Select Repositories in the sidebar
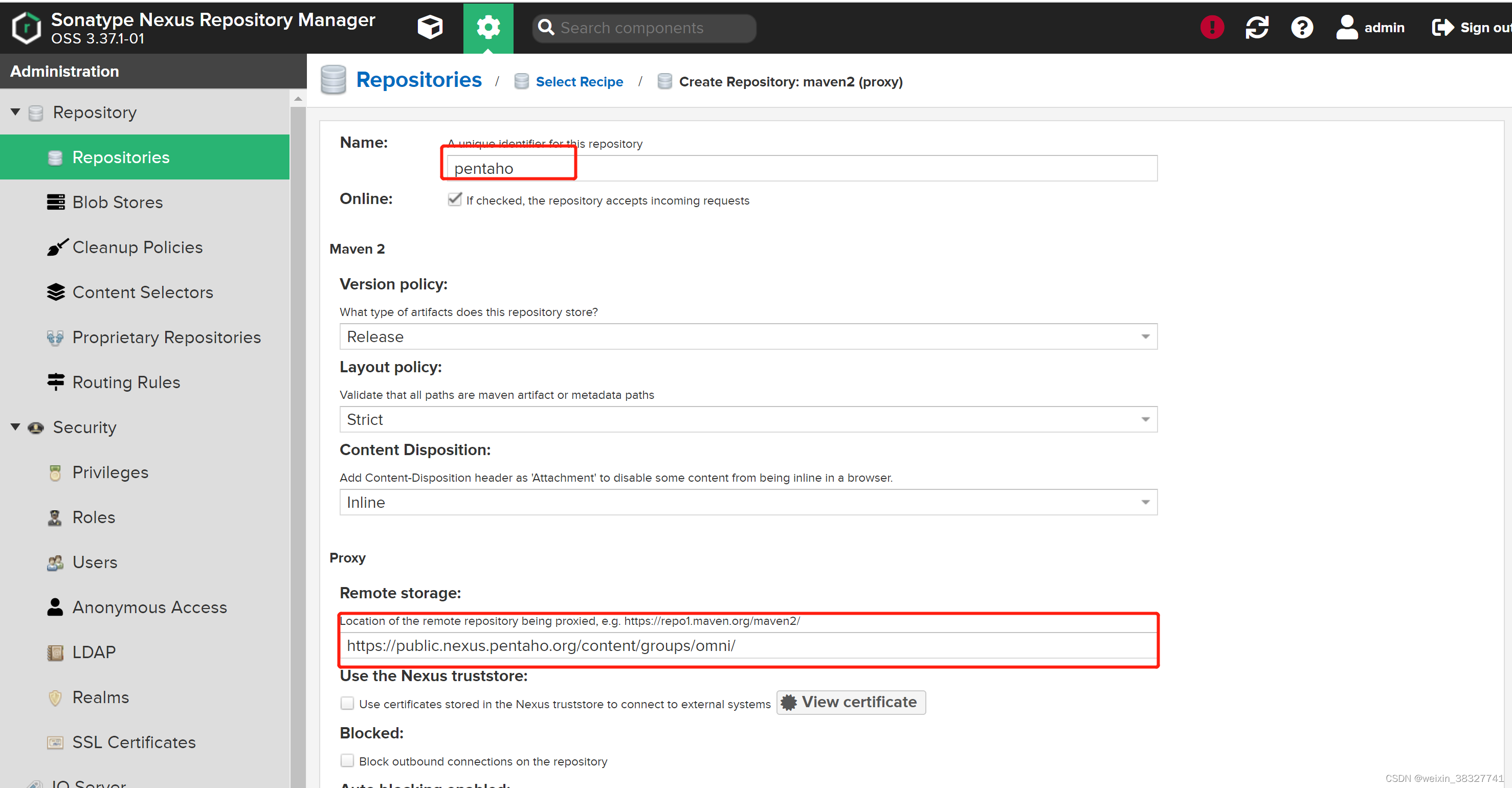This screenshot has height=788, width=1512. tap(144, 156)
